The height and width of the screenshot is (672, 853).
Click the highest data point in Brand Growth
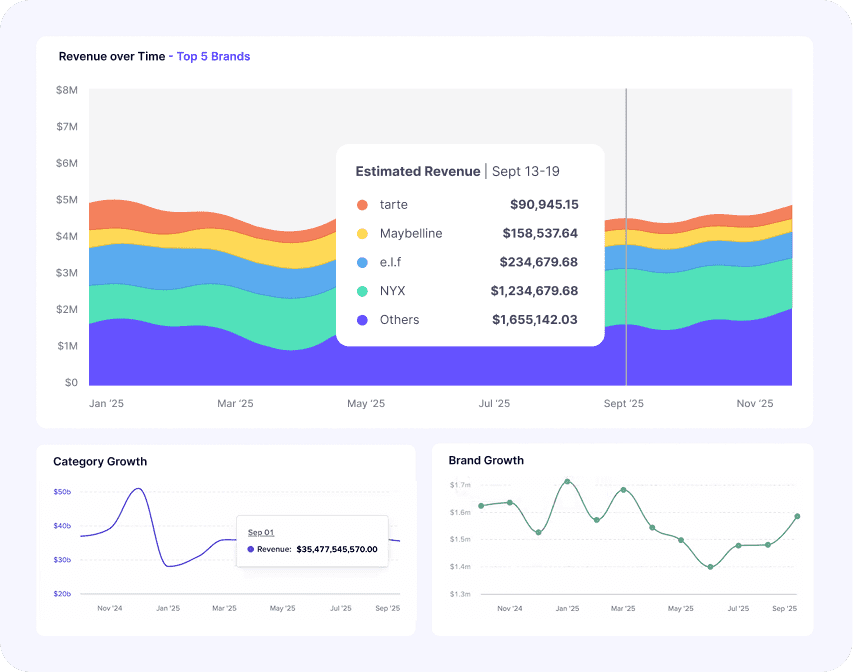click(567, 481)
